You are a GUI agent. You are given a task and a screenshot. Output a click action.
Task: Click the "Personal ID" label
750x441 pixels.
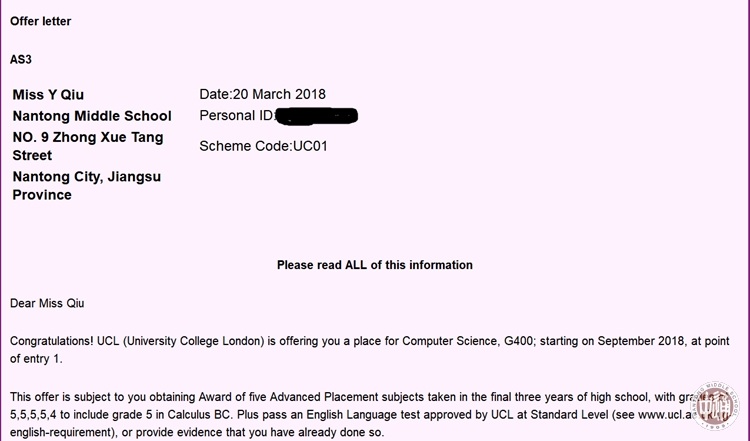tap(235, 116)
